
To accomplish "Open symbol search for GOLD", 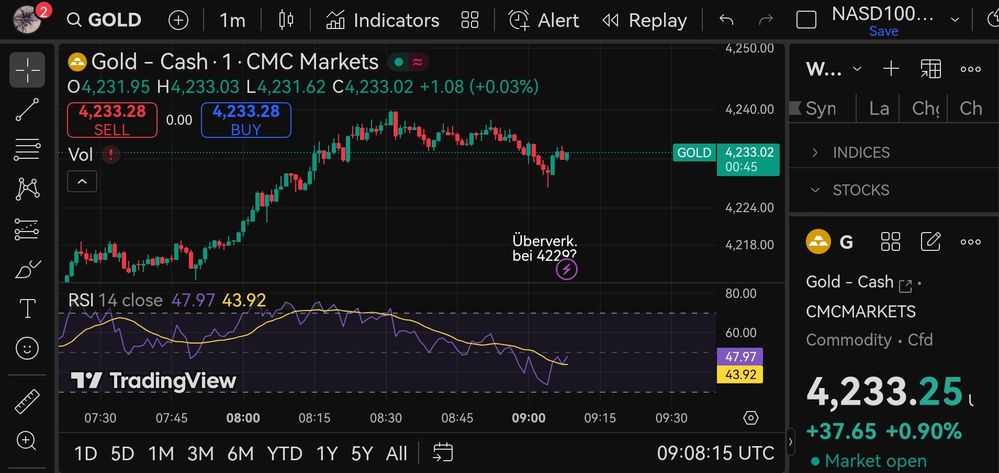I will click(x=104, y=20).
